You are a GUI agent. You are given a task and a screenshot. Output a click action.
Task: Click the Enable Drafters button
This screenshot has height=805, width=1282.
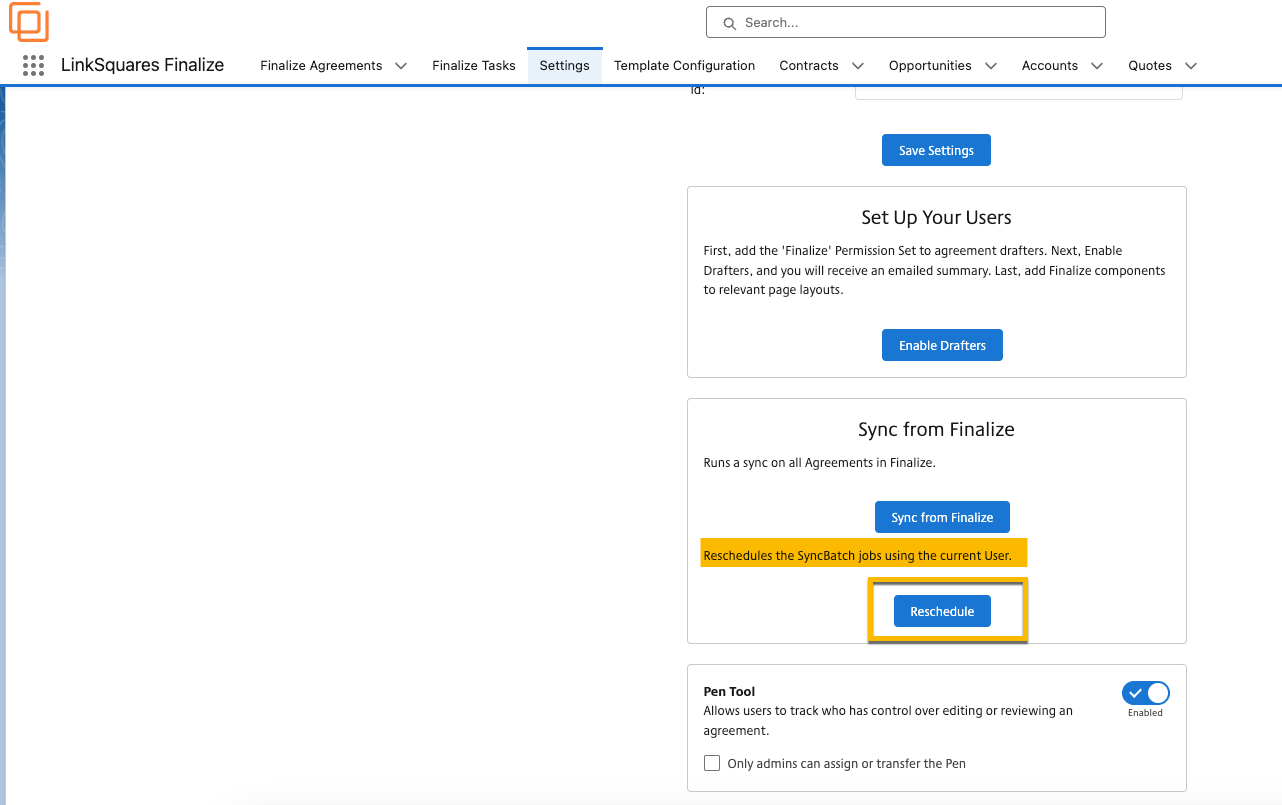coord(942,345)
